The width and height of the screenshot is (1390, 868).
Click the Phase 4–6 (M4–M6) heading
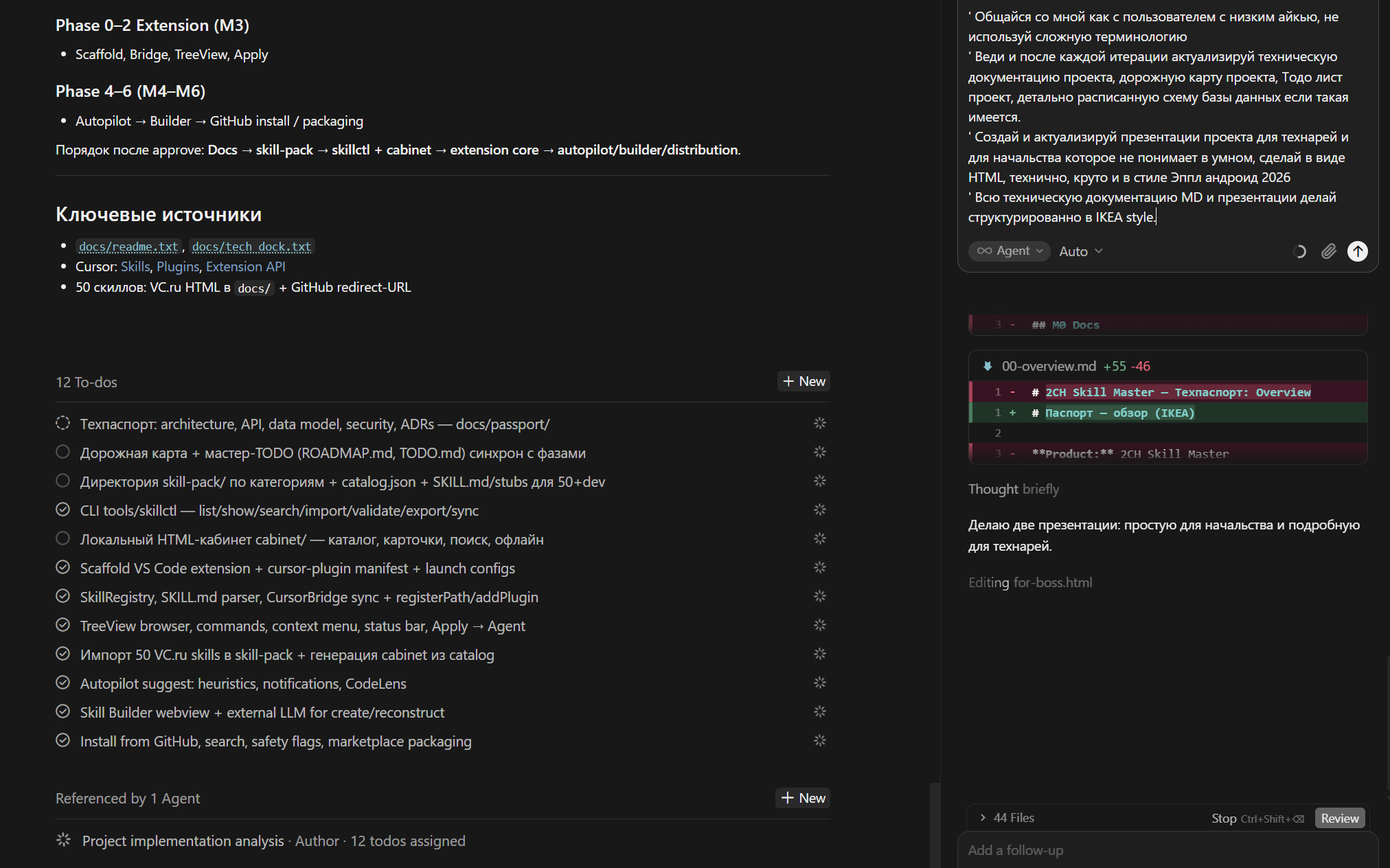pyautogui.click(x=130, y=91)
